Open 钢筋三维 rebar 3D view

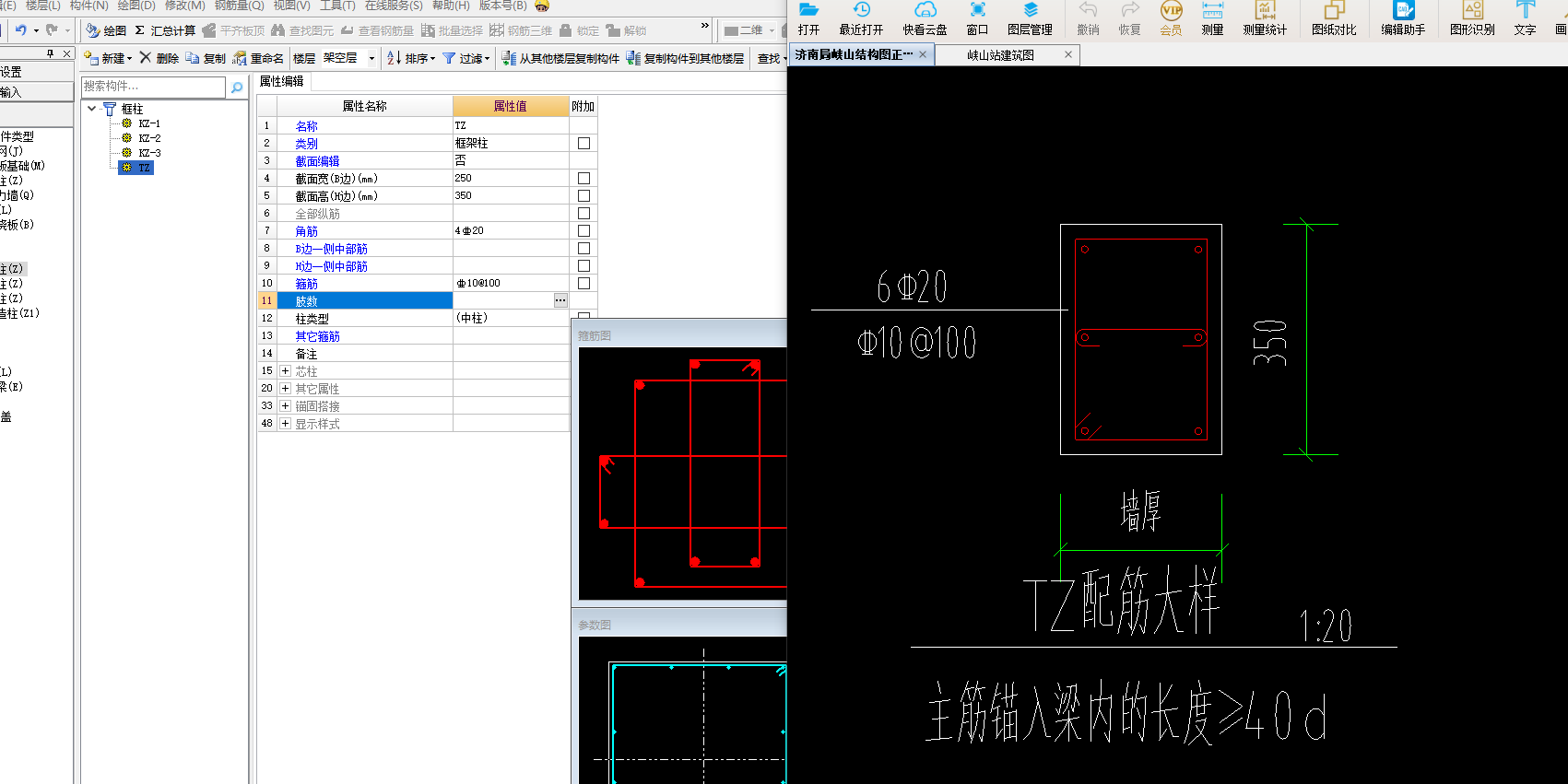(521, 30)
